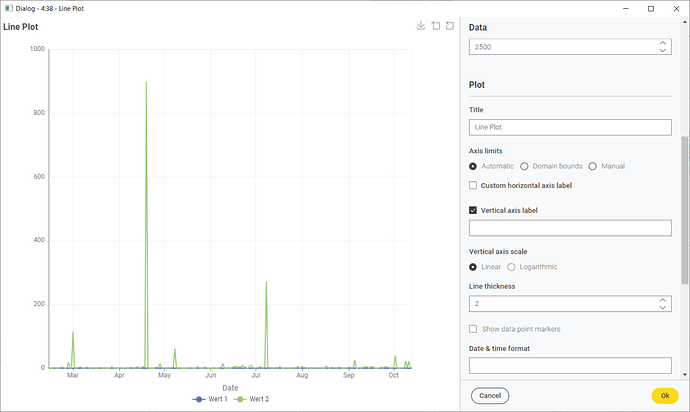Select Manual axis limits option

click(593, 166)
